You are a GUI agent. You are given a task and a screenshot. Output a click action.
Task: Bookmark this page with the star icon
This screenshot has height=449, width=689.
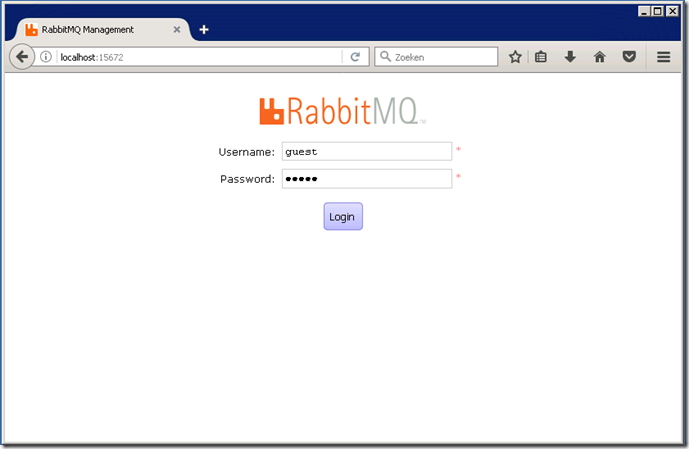click(515, 57)
